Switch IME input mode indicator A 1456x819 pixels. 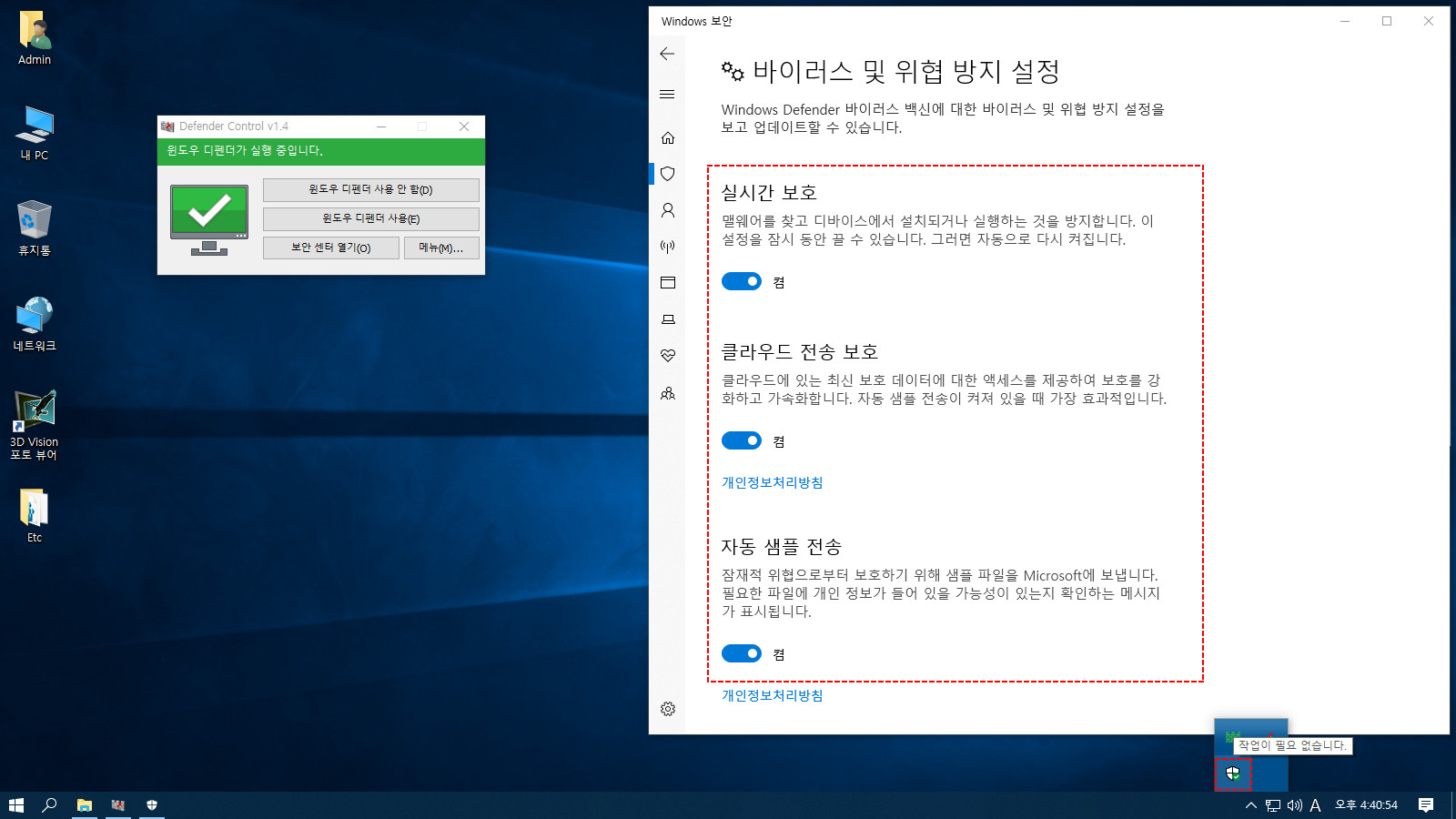1316,805
